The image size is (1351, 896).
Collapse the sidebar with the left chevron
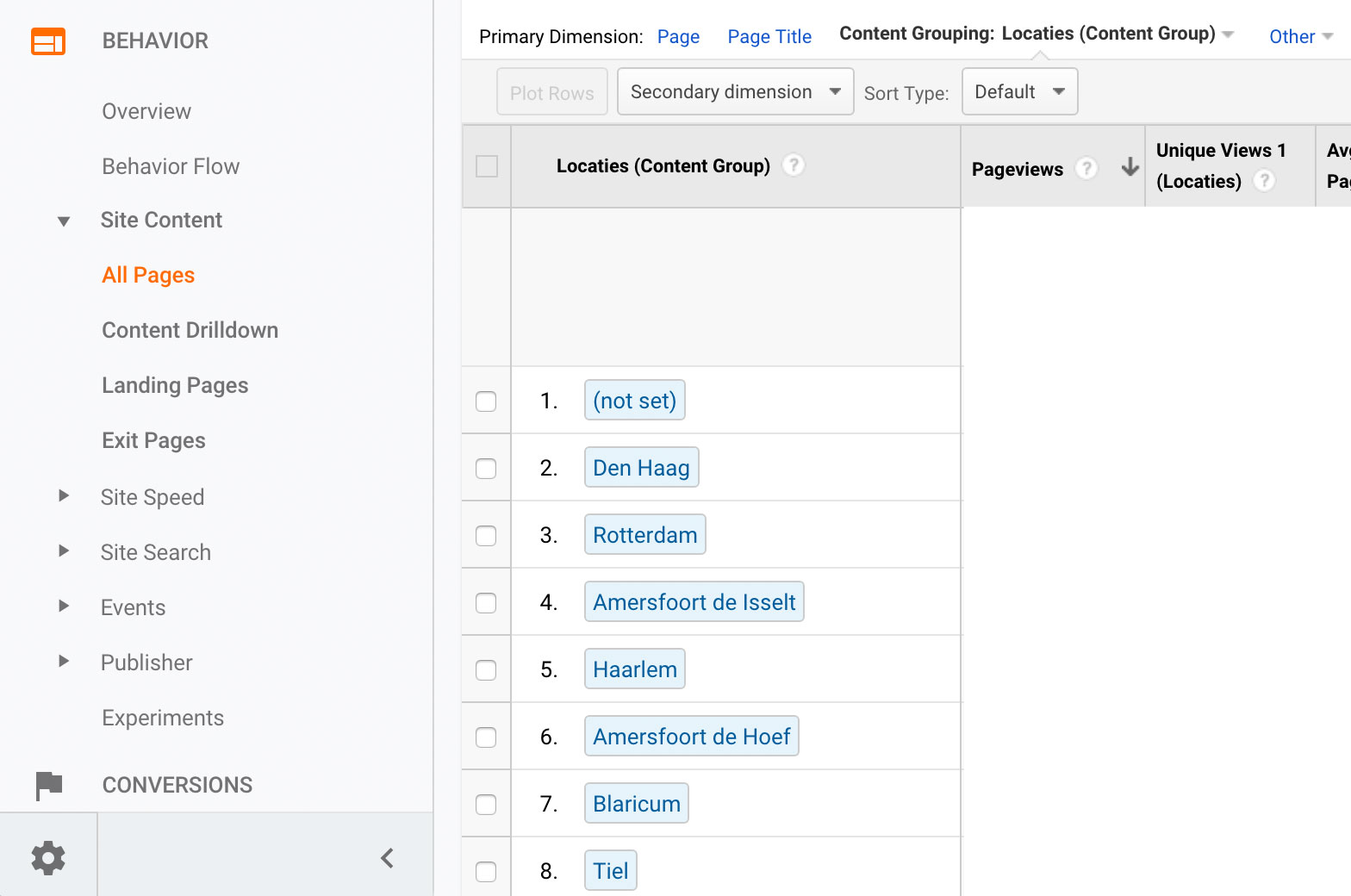click(388, 858)
